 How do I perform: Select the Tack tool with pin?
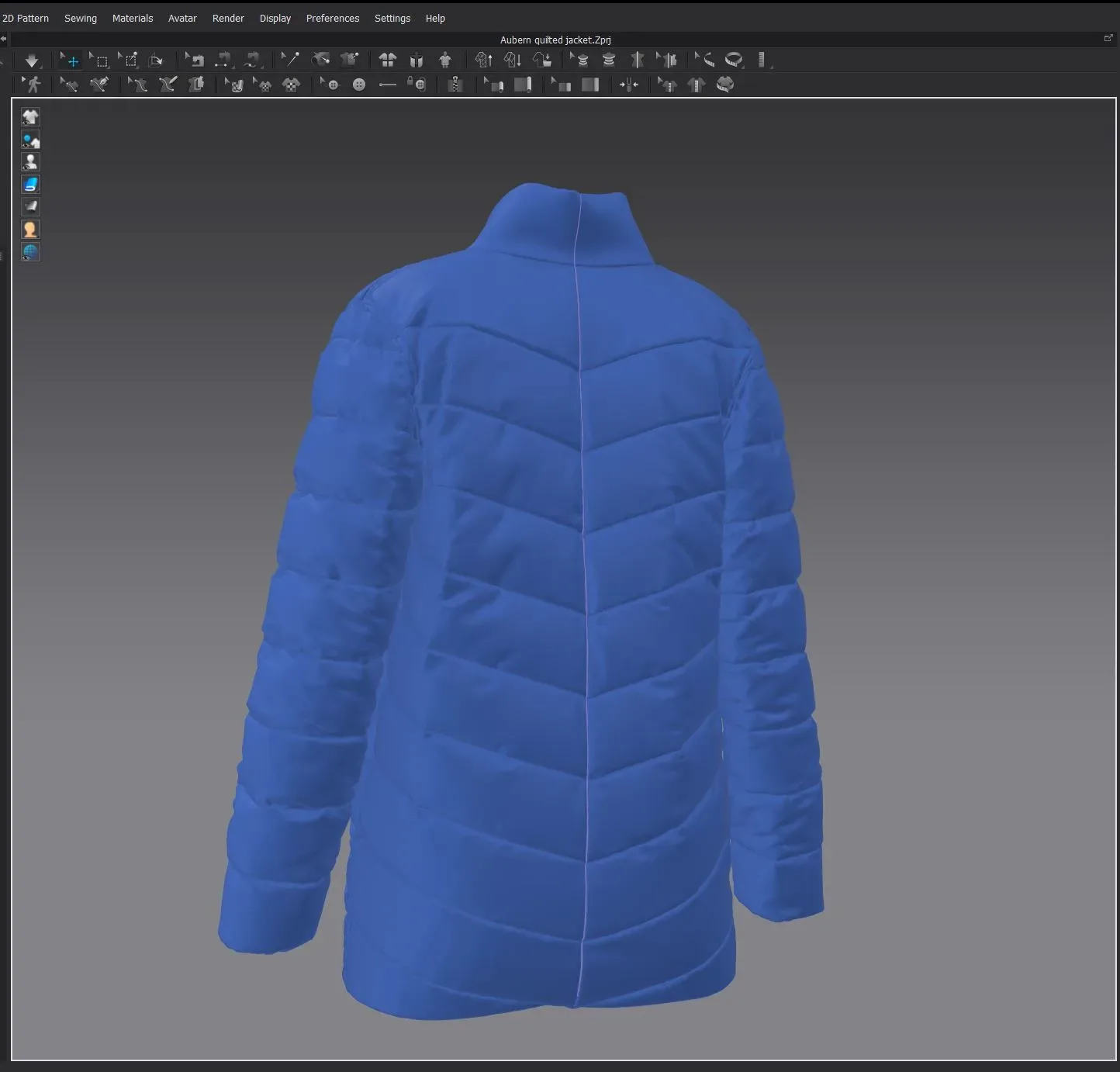[290, 60]
